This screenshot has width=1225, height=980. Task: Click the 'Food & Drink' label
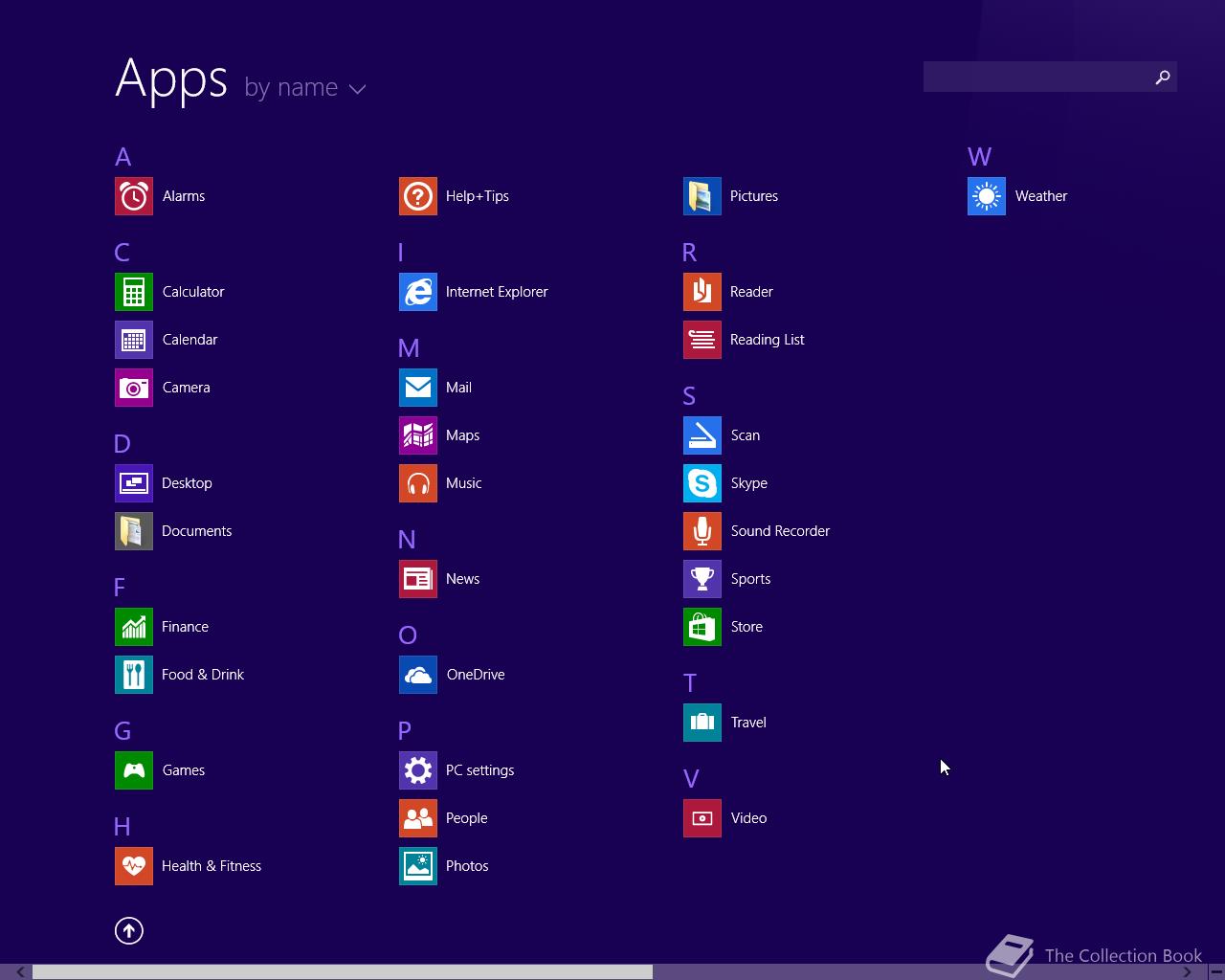[x=203, y=675]
